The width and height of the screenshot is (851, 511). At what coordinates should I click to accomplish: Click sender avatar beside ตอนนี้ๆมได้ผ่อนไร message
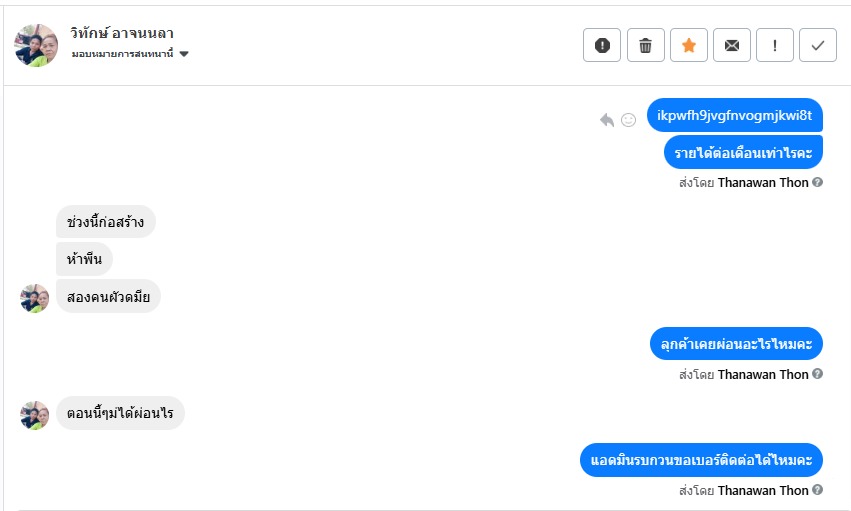(35, 415)
